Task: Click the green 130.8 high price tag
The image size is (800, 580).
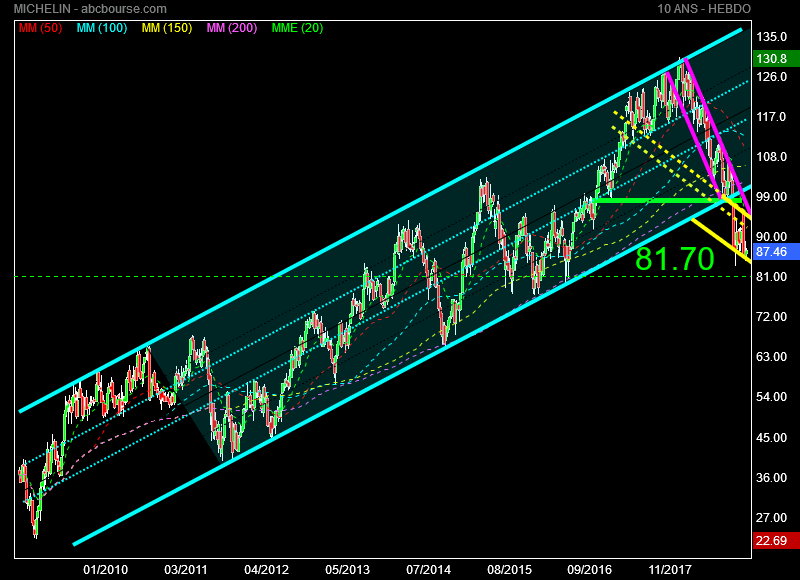Action: pyautogui.click(x=776, y=59)
